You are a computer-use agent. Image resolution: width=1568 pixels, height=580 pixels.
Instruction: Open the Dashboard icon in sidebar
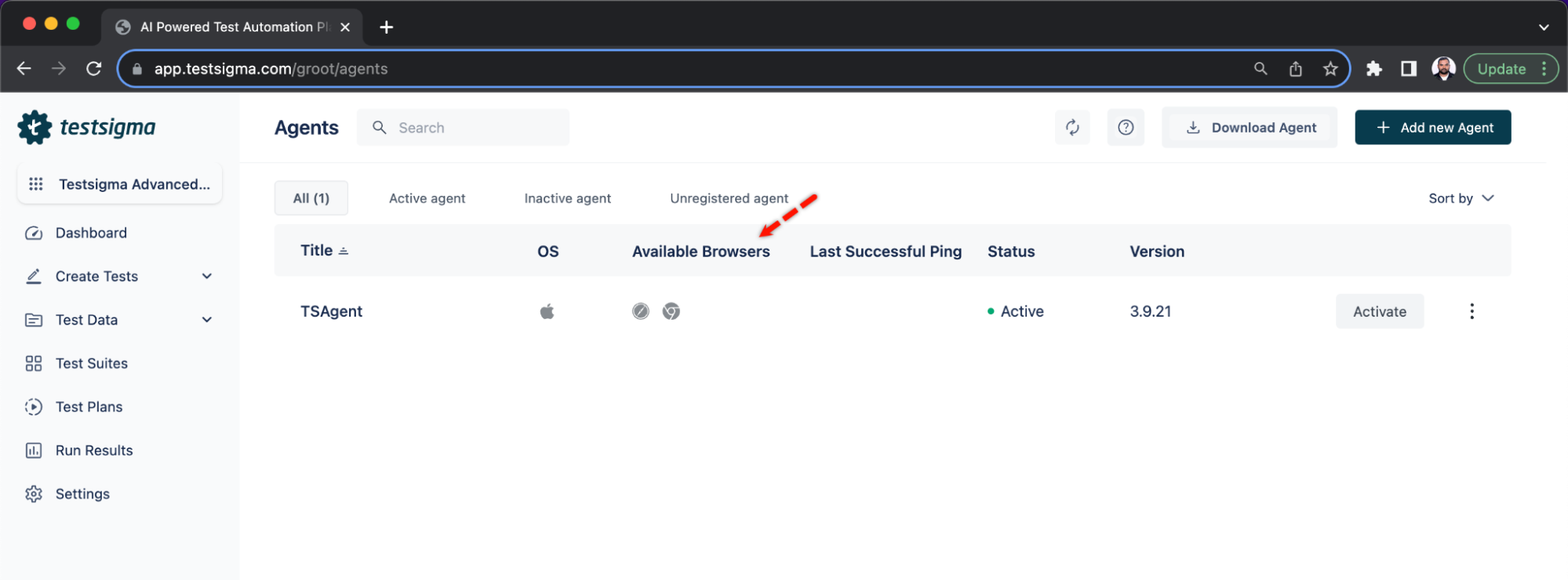(x=34, y=233)
